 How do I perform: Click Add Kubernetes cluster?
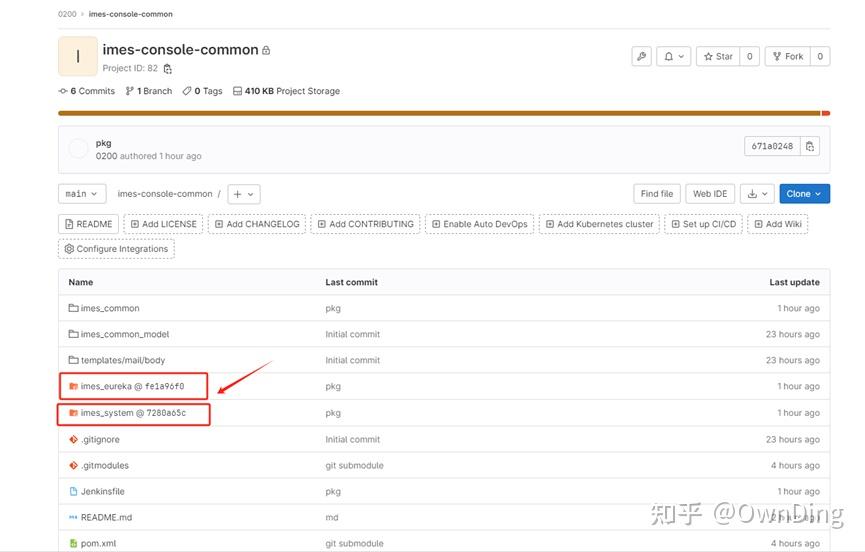[x=599, y=224]
